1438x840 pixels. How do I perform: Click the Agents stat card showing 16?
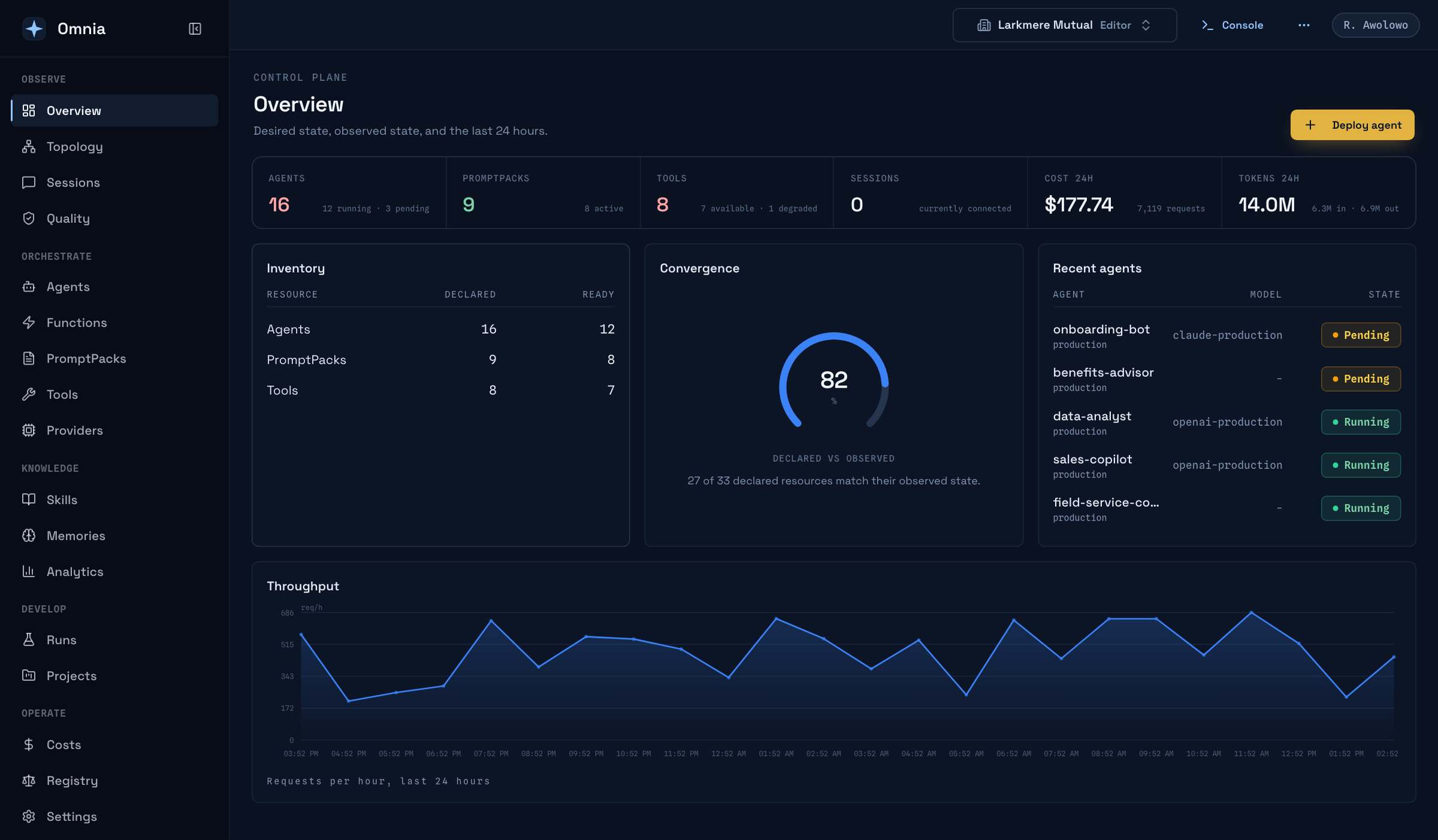point(349,193)
